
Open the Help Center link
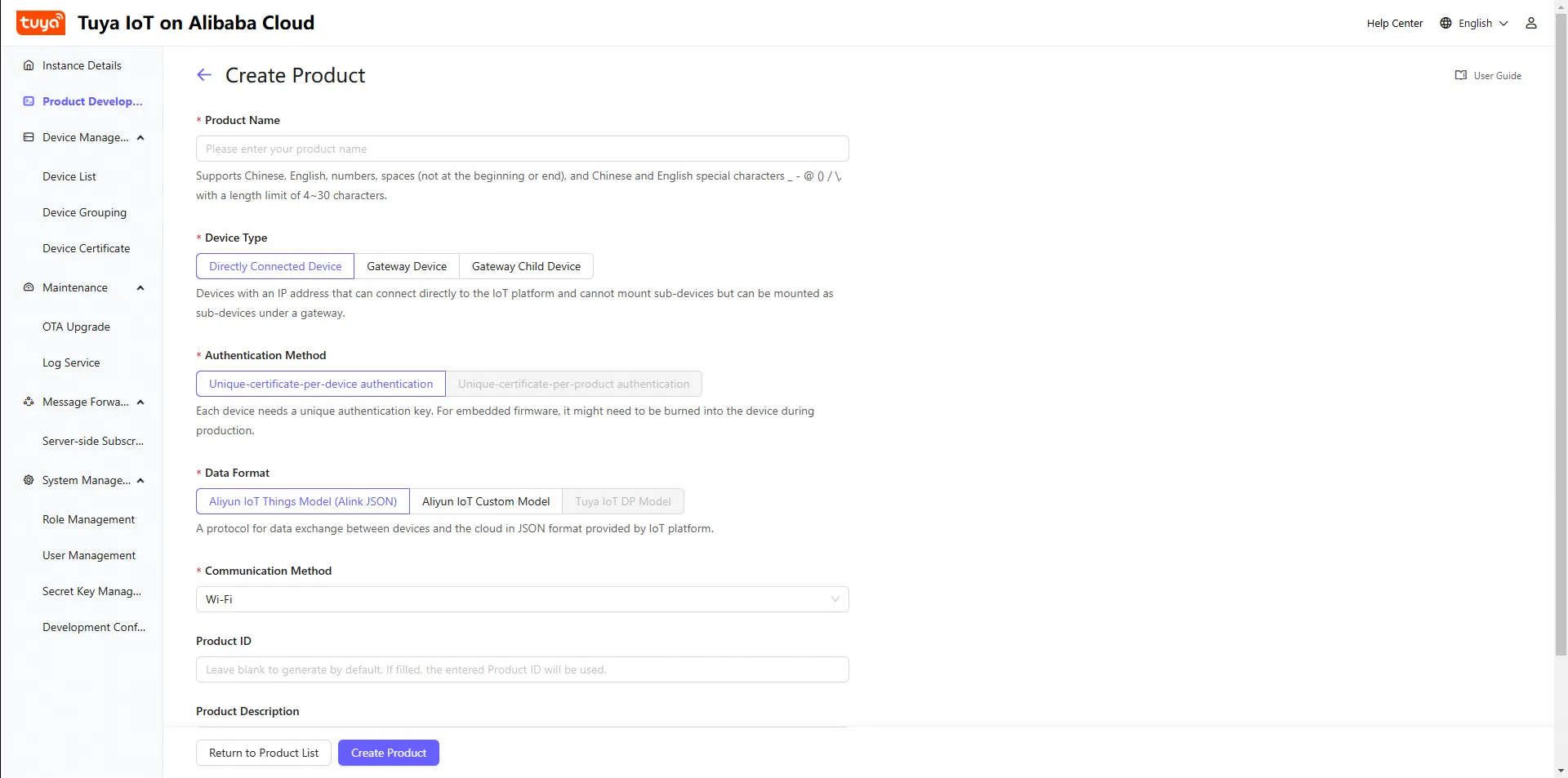1395,23
